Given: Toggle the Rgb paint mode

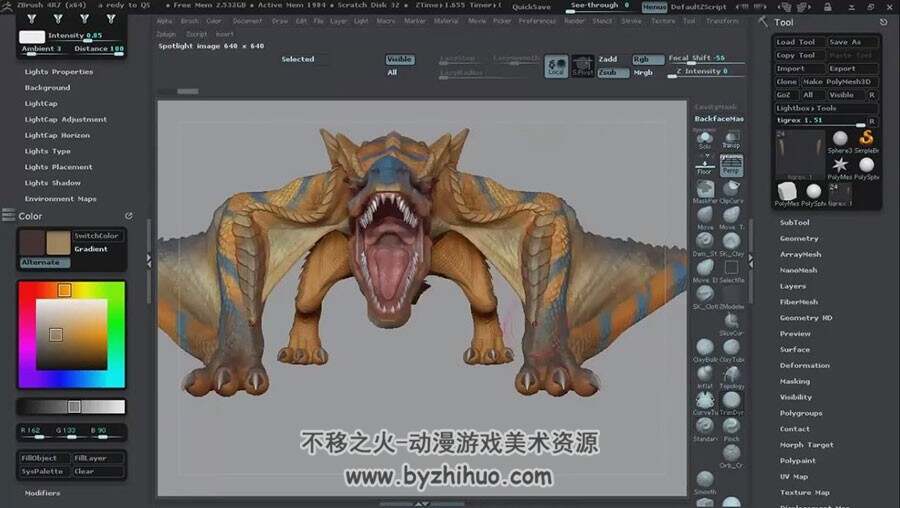Looking at the screenshot, I should [647, 59].
